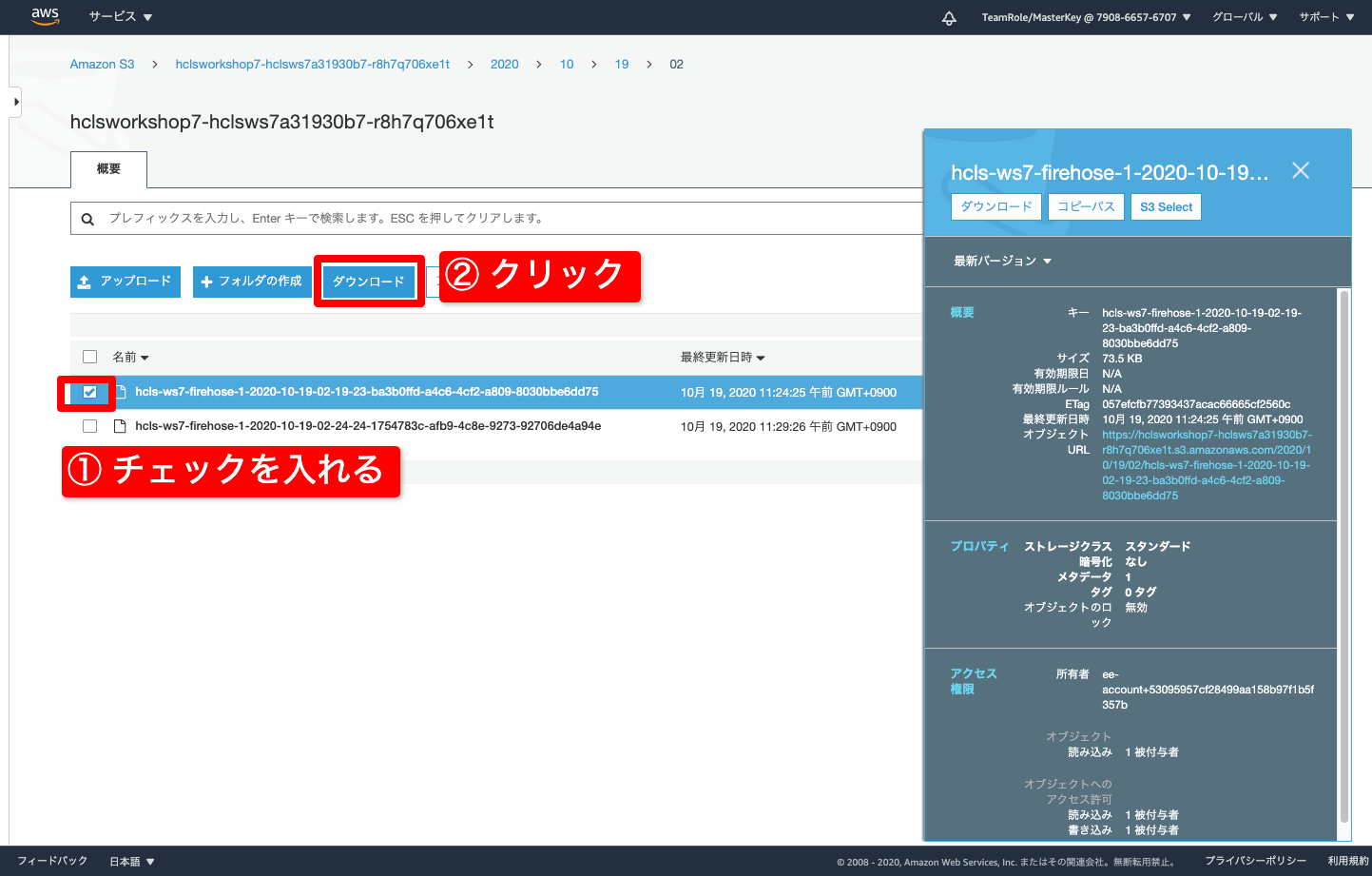The height and width of the screenshot is (876, 1372).
Task: Uncheck the 02-19-23 object's checkbox
Action: click(x=90, y=392)
